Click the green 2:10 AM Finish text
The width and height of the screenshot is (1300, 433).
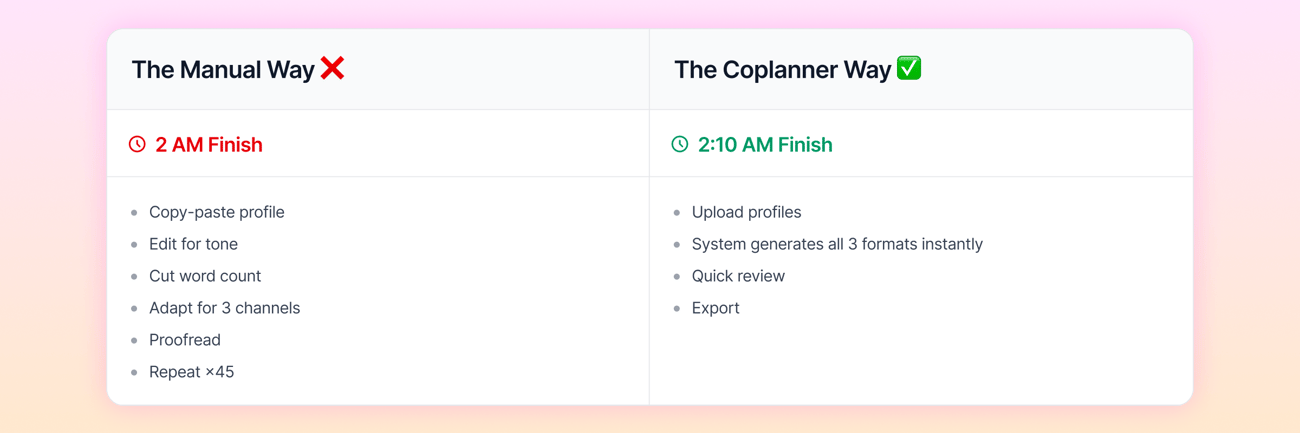(x=765, y=145)
